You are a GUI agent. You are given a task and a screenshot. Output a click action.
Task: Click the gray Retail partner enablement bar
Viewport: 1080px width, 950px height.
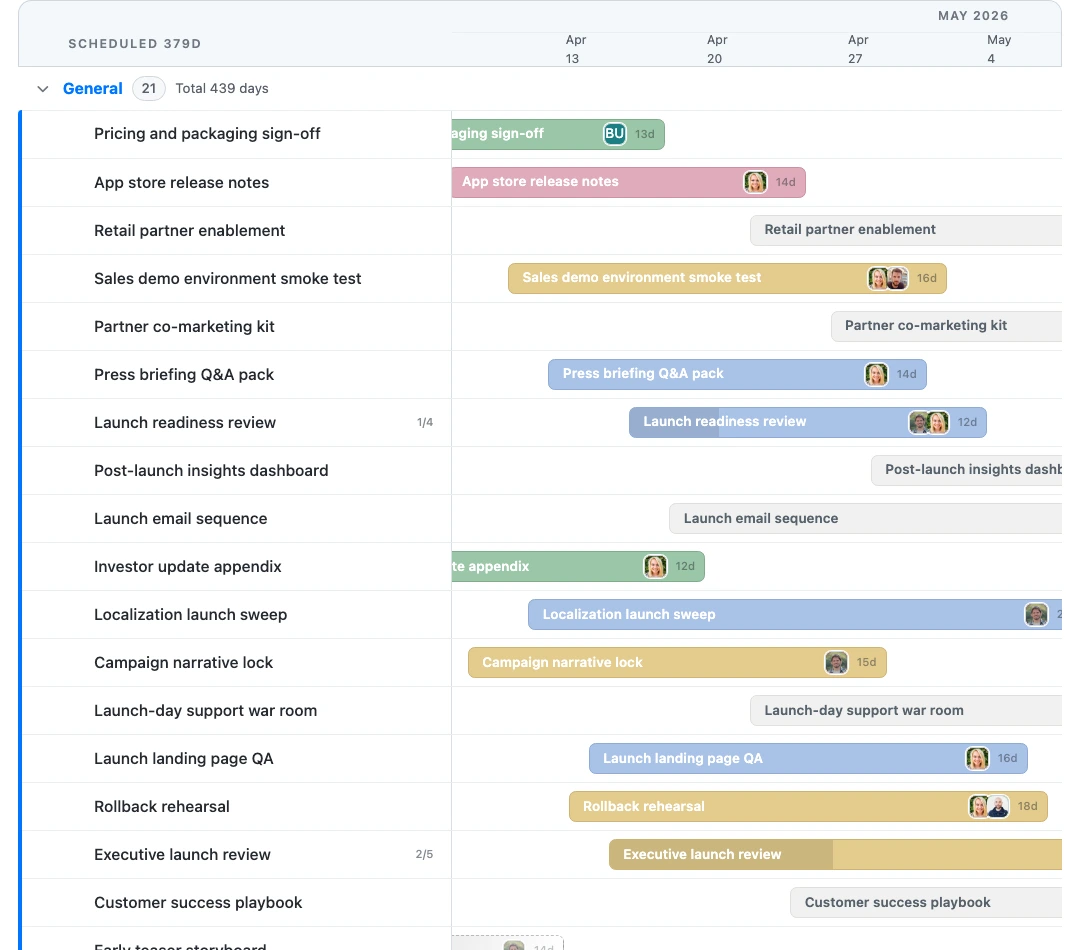(x=906, y=230)
